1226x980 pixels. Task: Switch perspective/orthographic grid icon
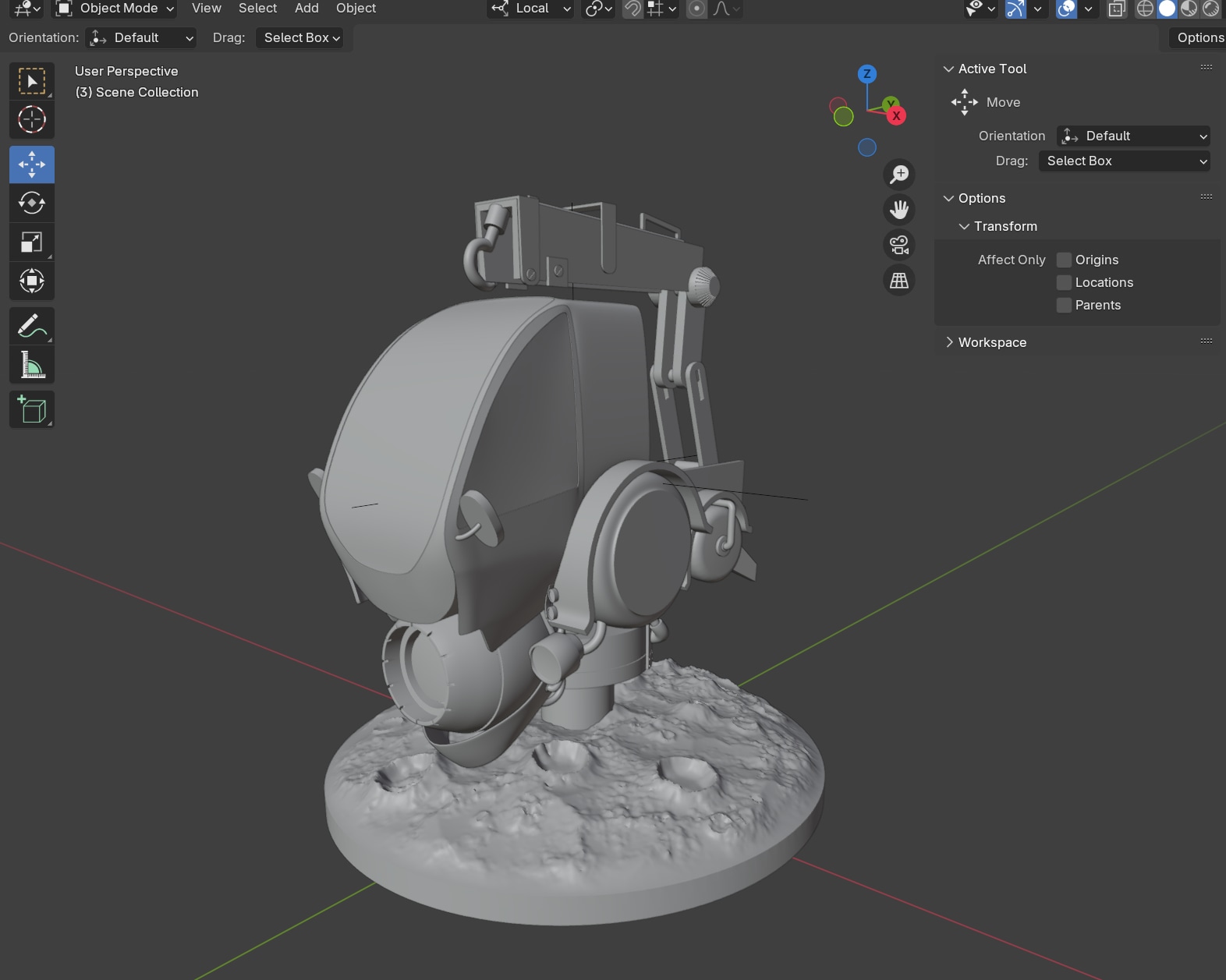pyautogui.click(x=899, y=280)
